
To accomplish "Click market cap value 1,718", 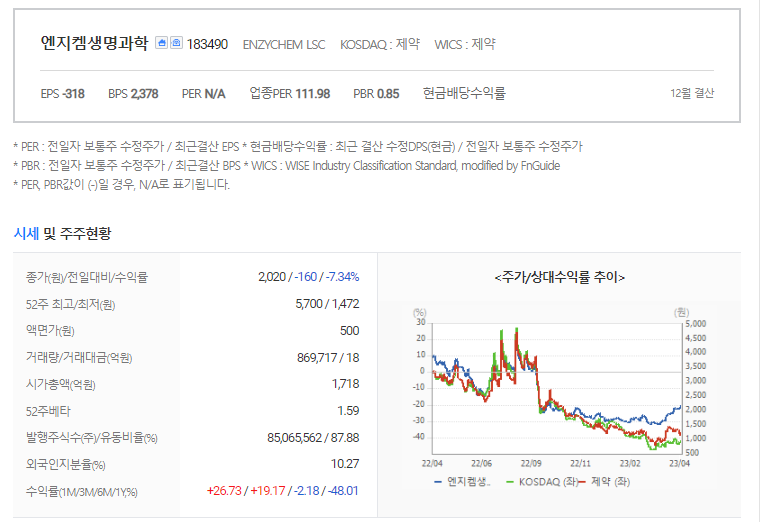I will click(346, 384).
